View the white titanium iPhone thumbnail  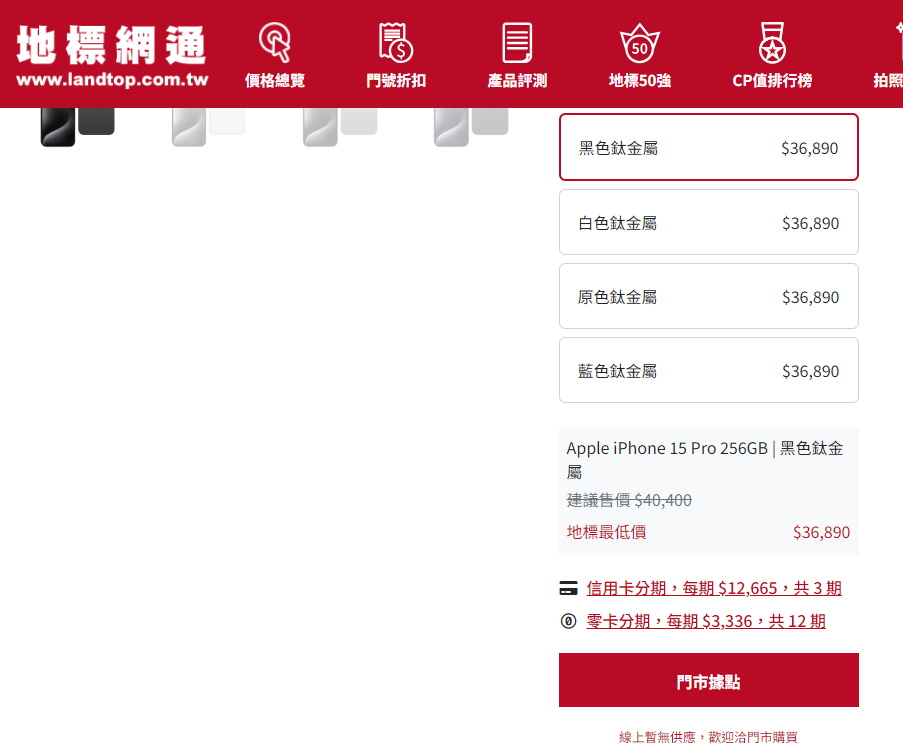[208, 125]
